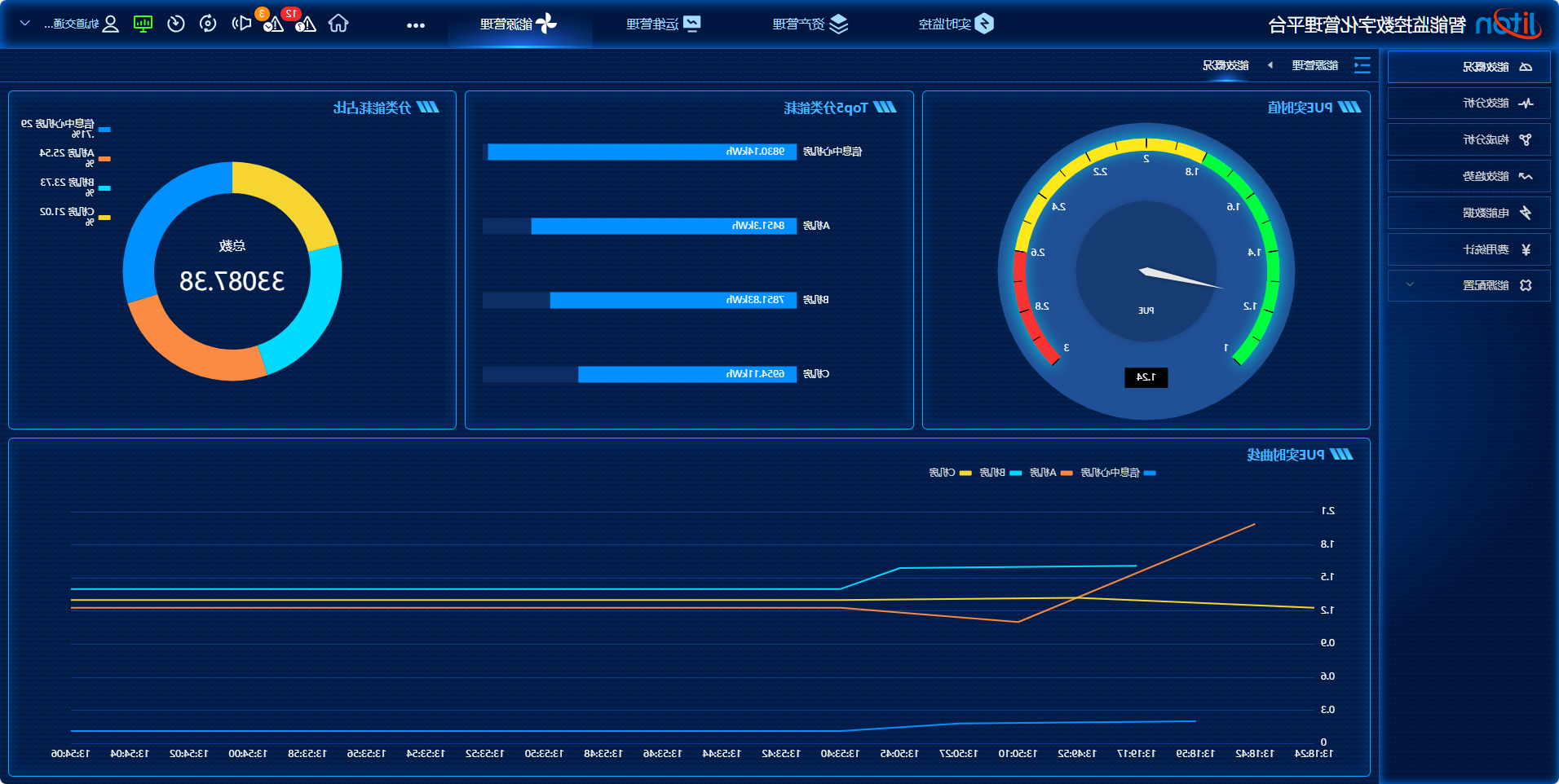
Task: Collapse sidebar using the menu fold icon
Action: pyautogui.click(x=1362, y=65)
